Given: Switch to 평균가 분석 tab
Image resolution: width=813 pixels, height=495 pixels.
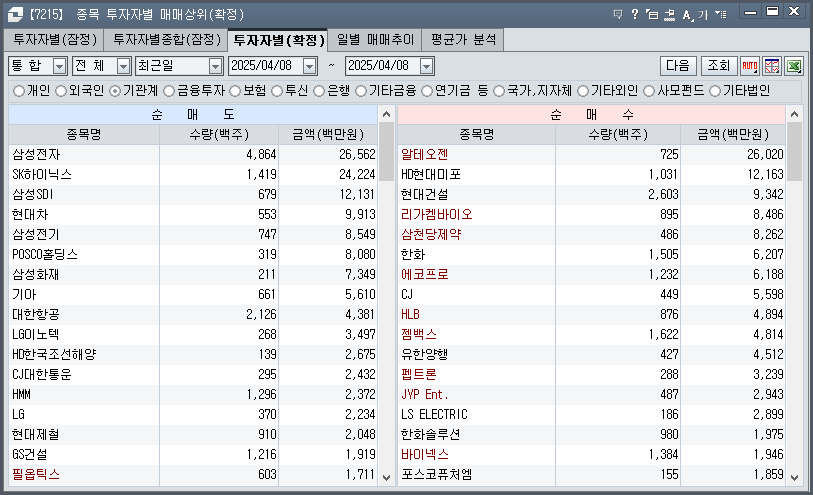Looking at the screenshot, I should point(463,39).
